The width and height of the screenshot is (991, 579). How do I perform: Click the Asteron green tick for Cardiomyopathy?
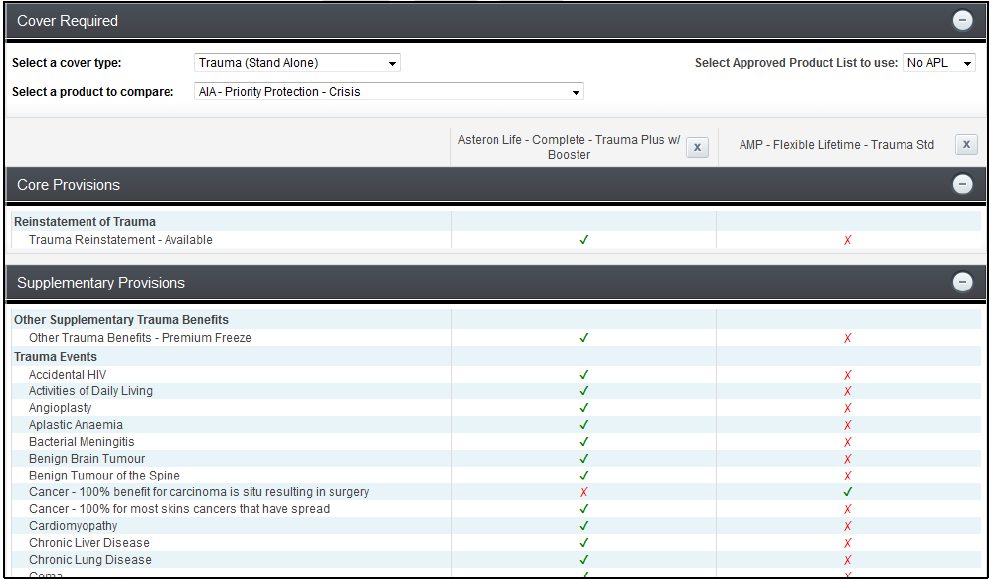coord(584,525)
